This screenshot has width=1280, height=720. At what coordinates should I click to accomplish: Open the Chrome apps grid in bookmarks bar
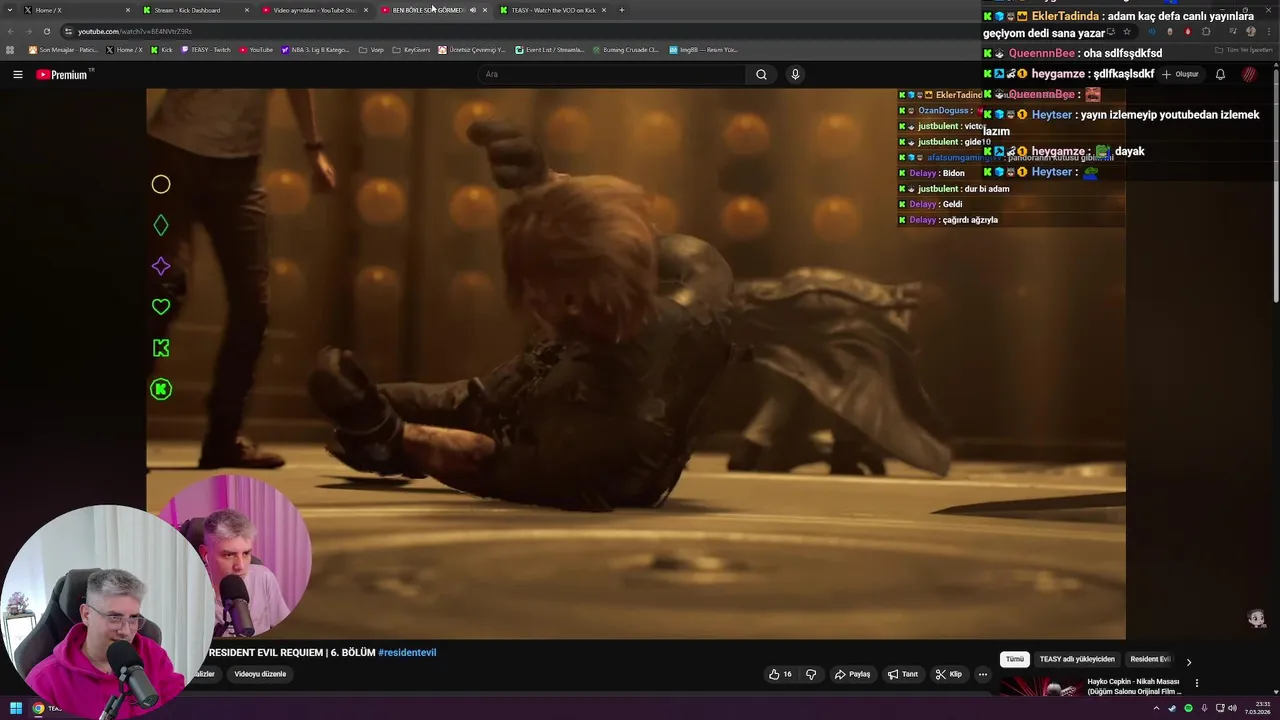pyautogui.click(x=10, y=49)
